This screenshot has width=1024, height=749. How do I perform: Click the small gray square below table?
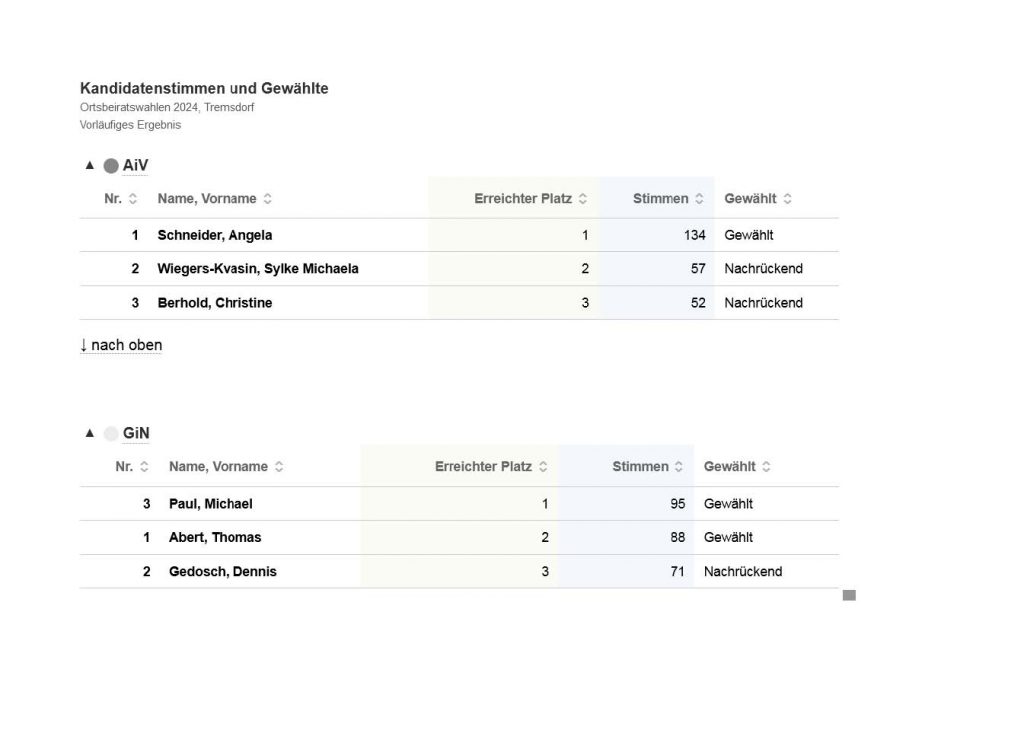[849, 595]
